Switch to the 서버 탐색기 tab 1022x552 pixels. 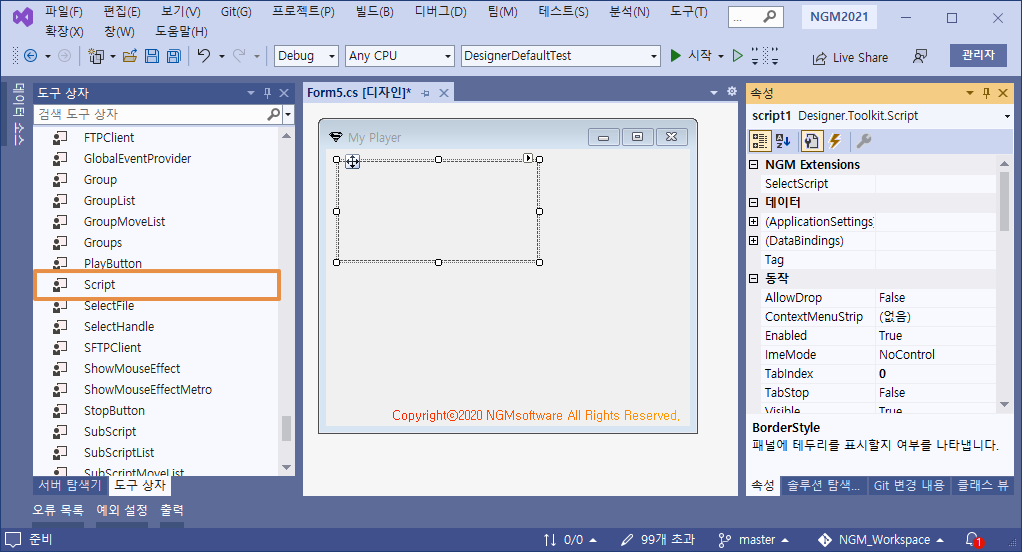[70, 485]
